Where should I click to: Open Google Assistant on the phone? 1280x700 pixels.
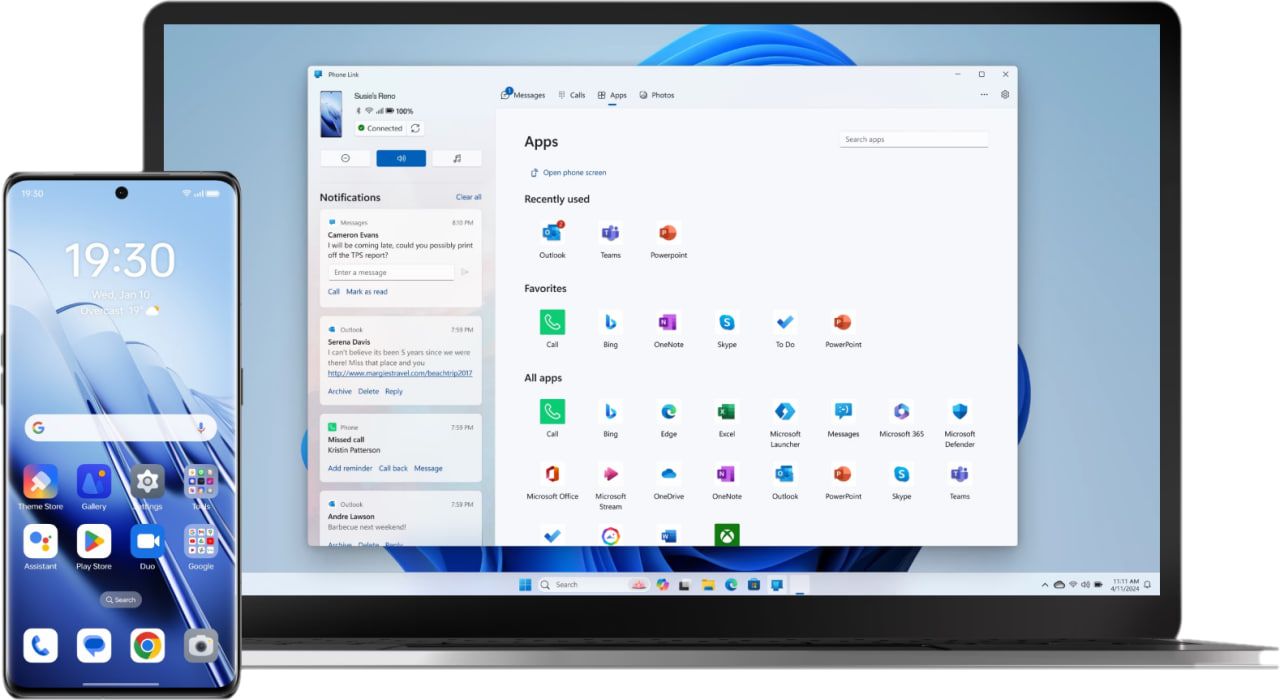point(40,541)
